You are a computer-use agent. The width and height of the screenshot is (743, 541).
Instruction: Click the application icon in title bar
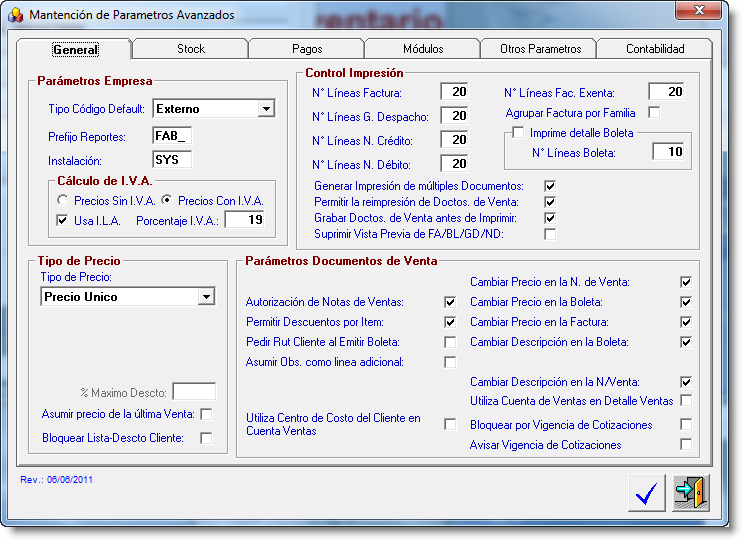(x=16, y=15)
